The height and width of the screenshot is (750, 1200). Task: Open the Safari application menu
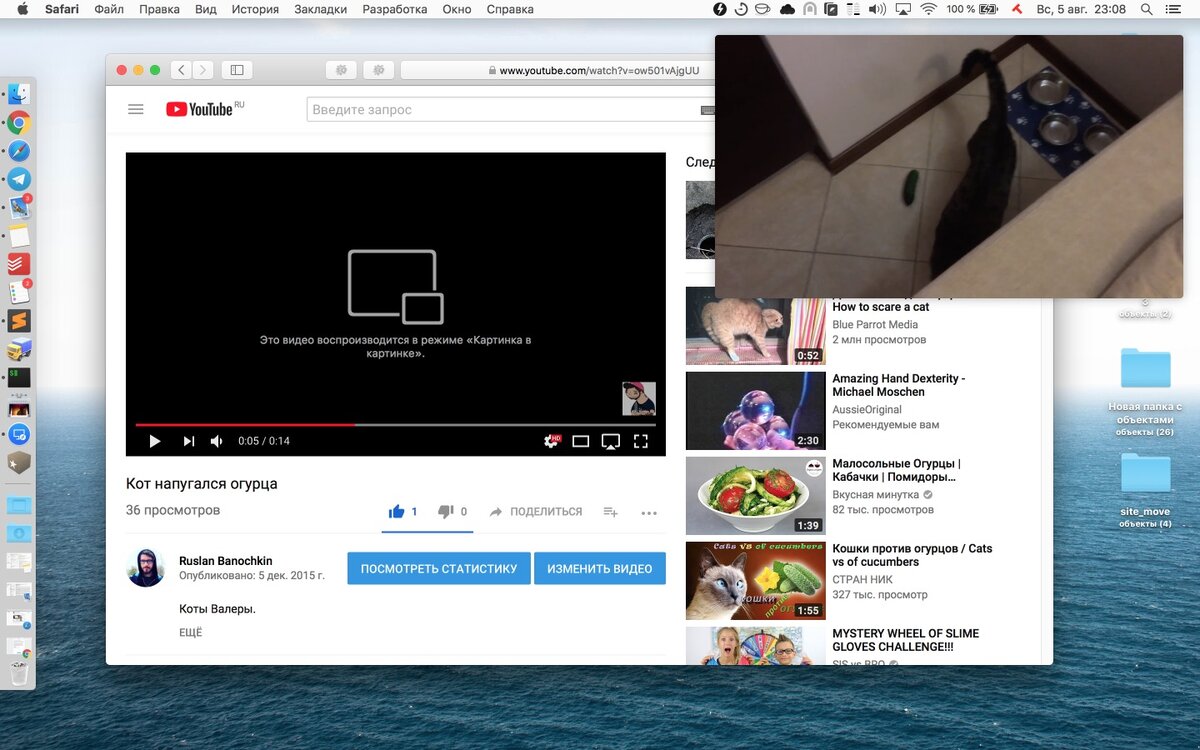point(62,9)
